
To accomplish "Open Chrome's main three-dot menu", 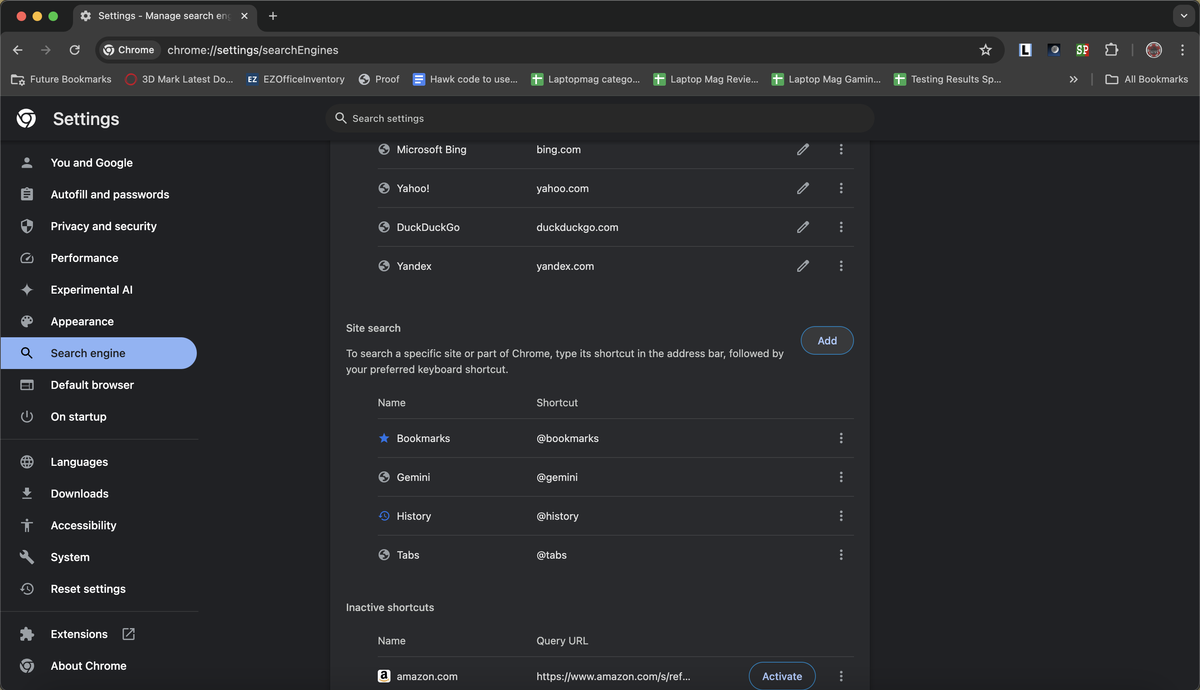I will (x=1183, y=49).
